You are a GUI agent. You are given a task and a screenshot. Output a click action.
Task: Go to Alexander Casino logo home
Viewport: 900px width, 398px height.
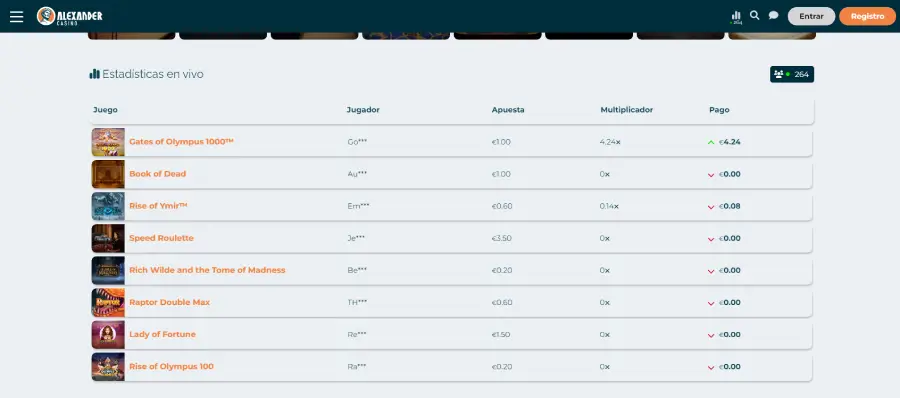tap(69, 16)
